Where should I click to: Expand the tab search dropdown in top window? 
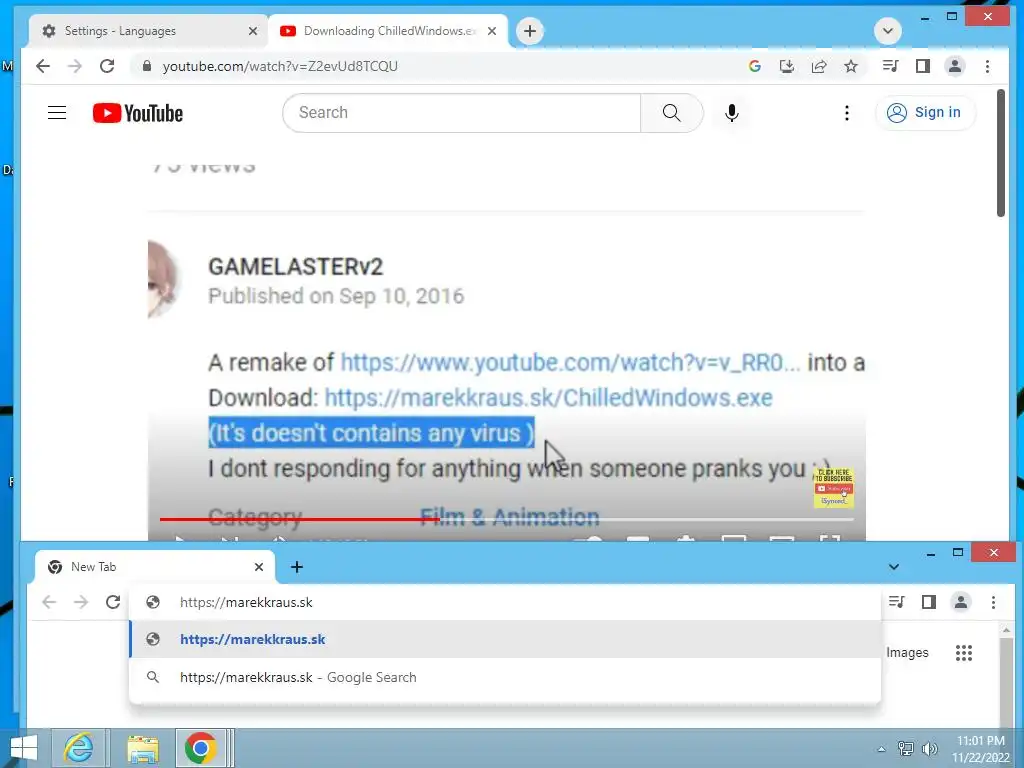[x=888, y=31]
